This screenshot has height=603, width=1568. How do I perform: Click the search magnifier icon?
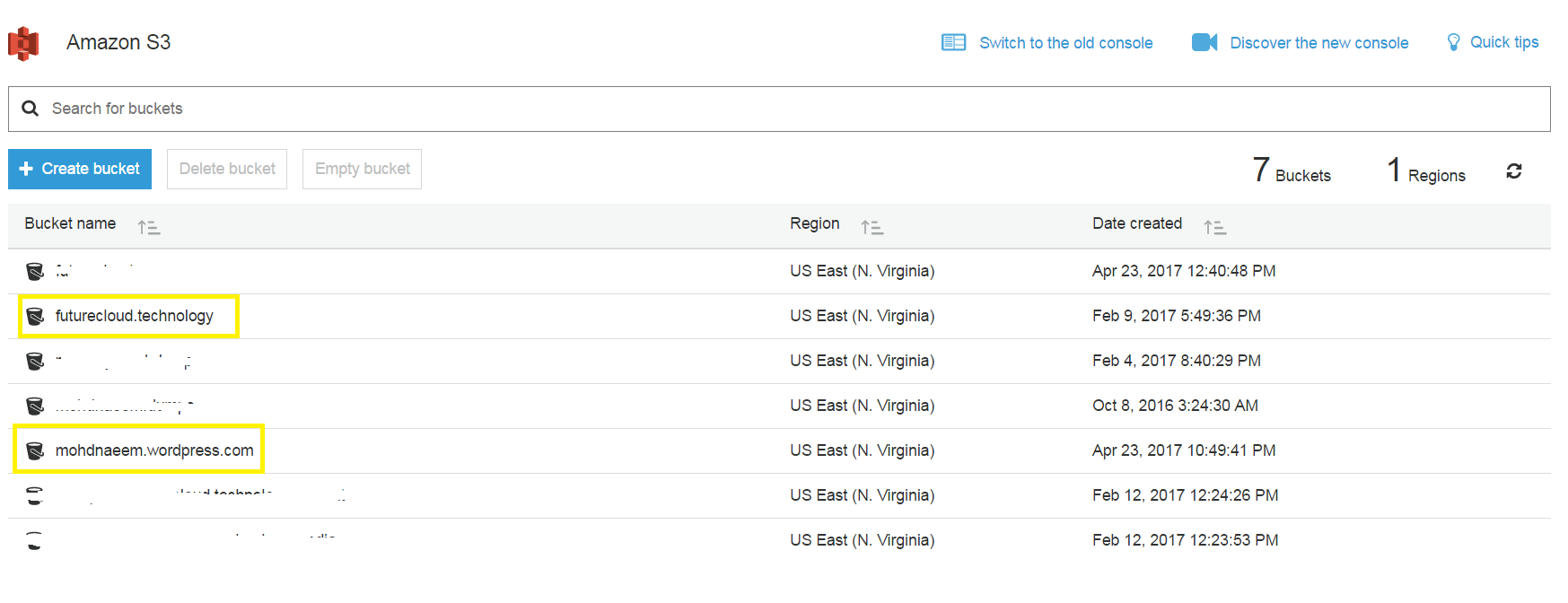point(30,109)
